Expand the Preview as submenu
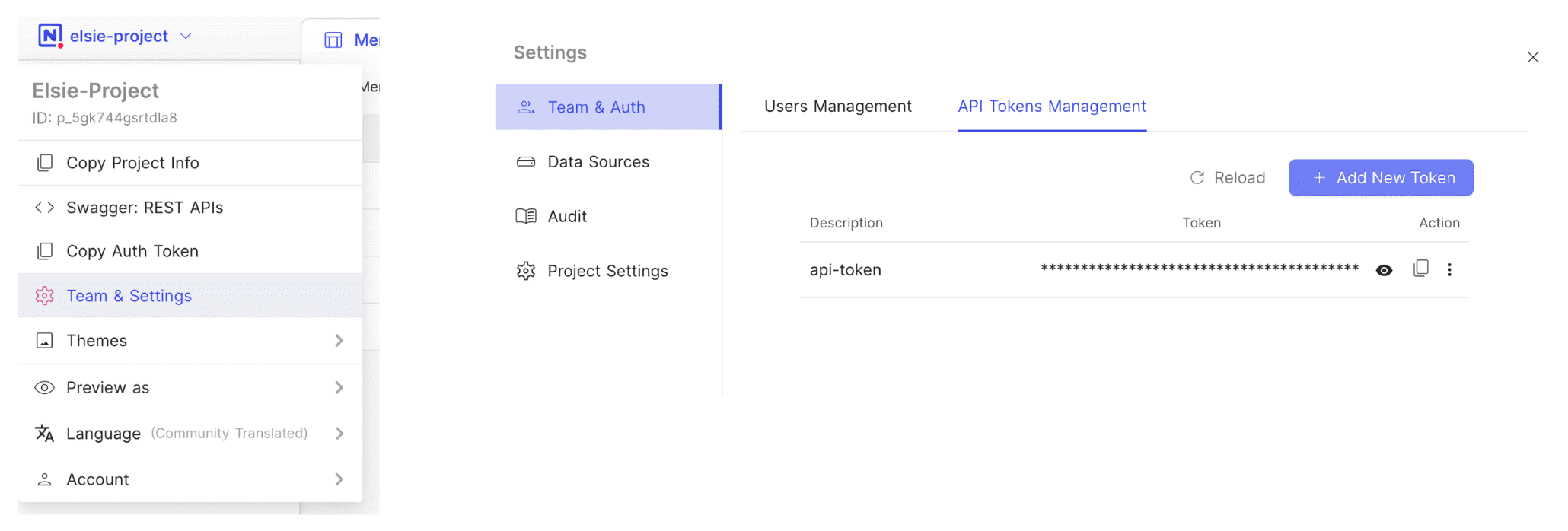Image resolution: width=1568 pixels, height=531 pixels. click(339, 388)
